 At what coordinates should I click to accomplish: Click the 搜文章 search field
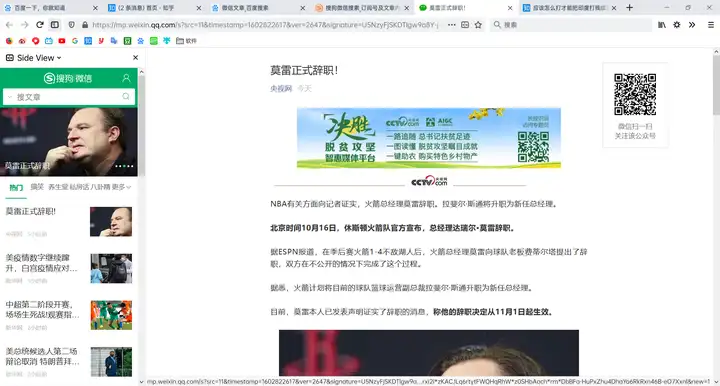(x=68, y=97)
